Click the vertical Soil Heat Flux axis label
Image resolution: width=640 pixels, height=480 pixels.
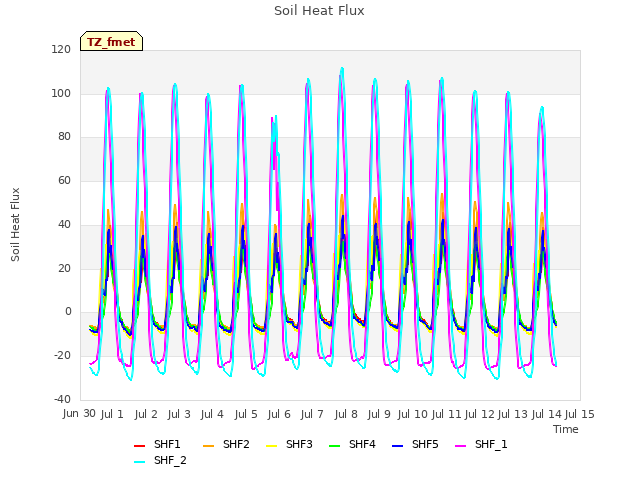coord(15,224)
